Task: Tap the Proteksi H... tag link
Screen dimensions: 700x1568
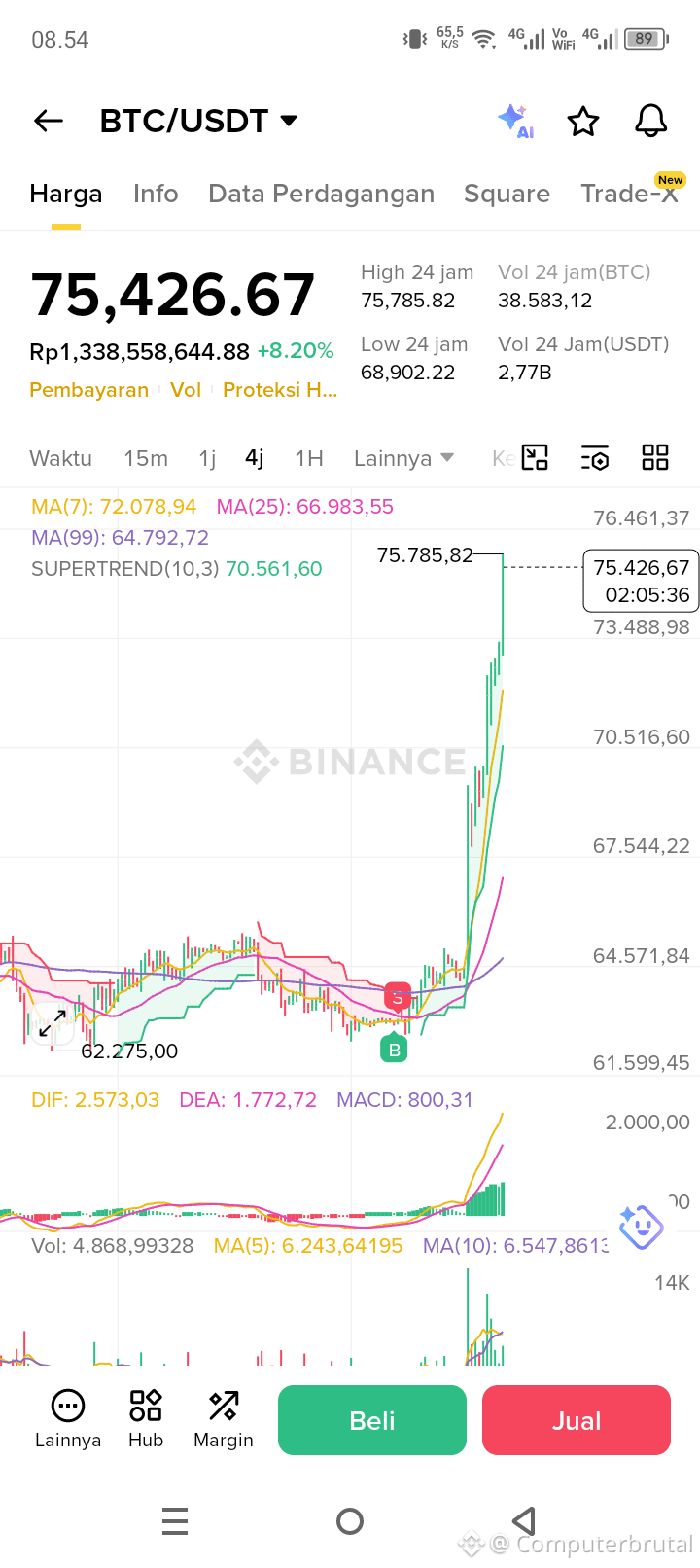Action: pyautogui.click(x=280, y=390)
